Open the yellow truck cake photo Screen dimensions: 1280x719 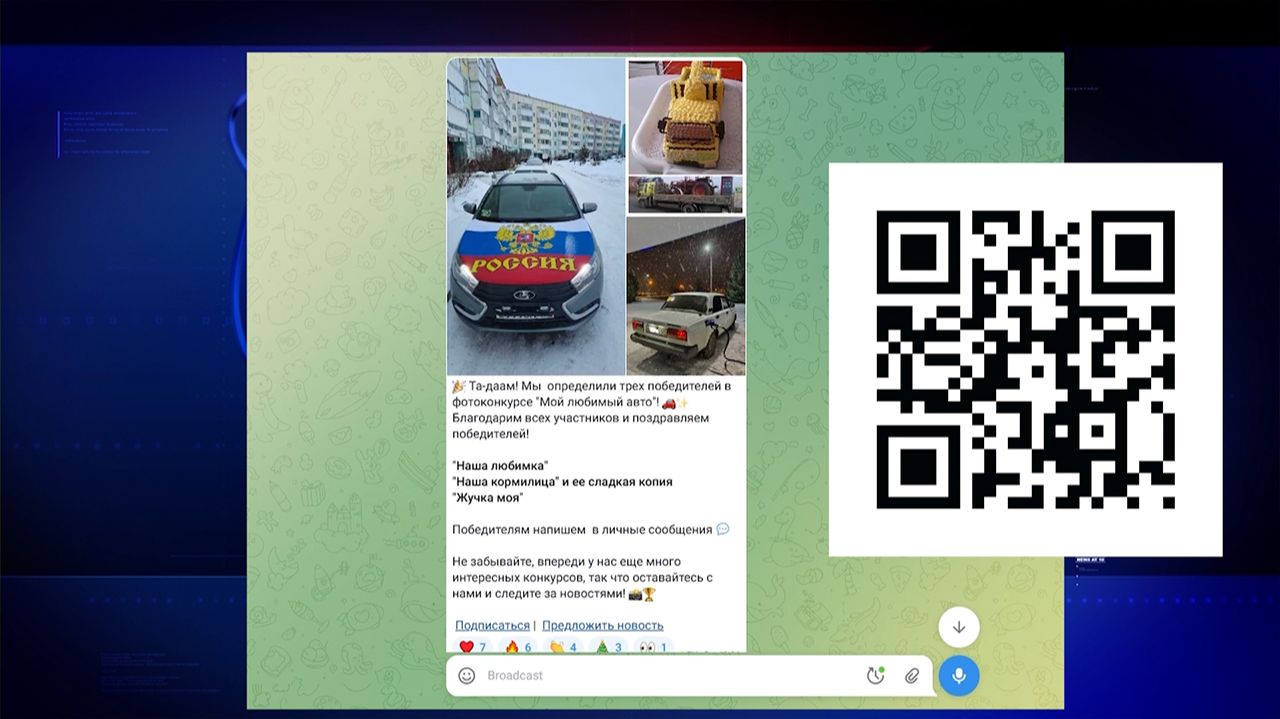686,116
